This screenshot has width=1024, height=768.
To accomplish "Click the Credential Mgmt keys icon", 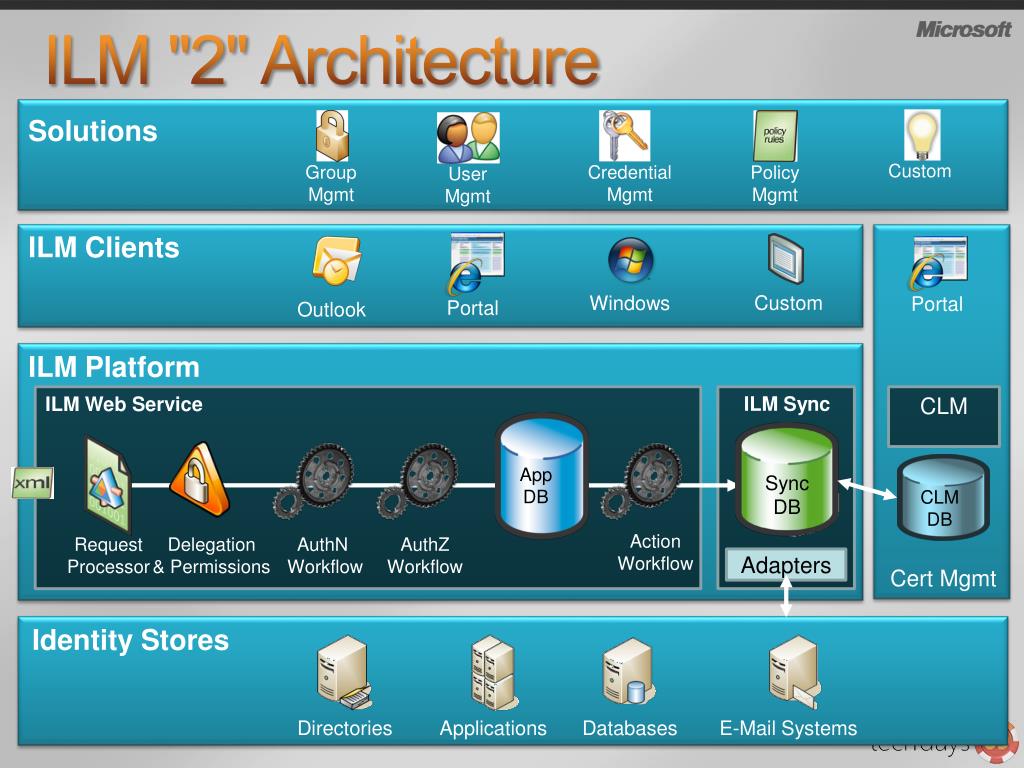I will pyautogui.click(x=624, y=135).
